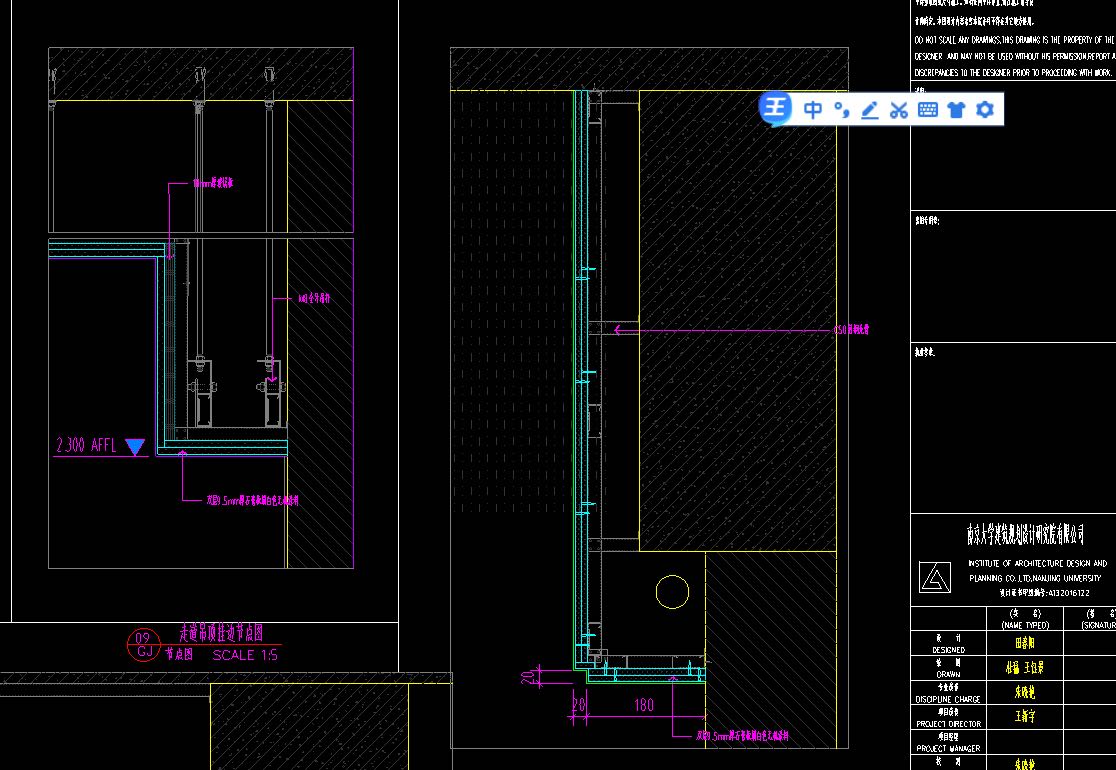Click the company triangle logo in title block
The width and height of the screenshot is (1116, 770).
pos(935,577)
